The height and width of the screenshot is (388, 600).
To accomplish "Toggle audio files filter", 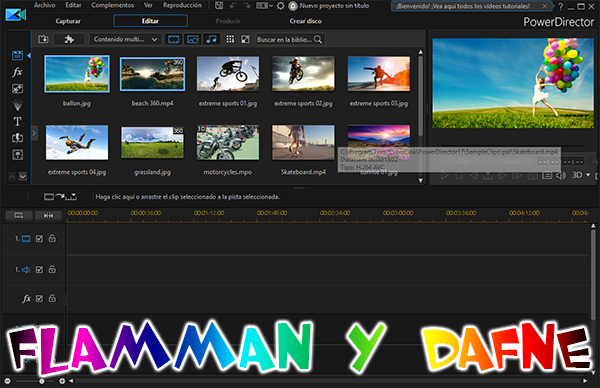I will pyautogui.click(x=211, y=39).
